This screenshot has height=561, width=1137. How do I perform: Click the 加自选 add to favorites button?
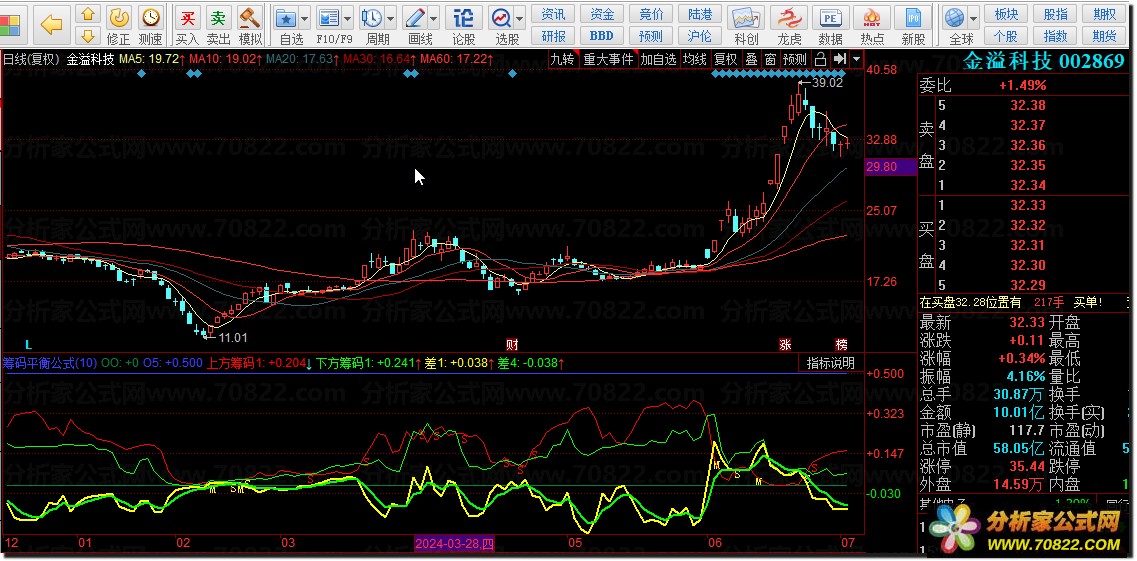(x=658, y=59)
